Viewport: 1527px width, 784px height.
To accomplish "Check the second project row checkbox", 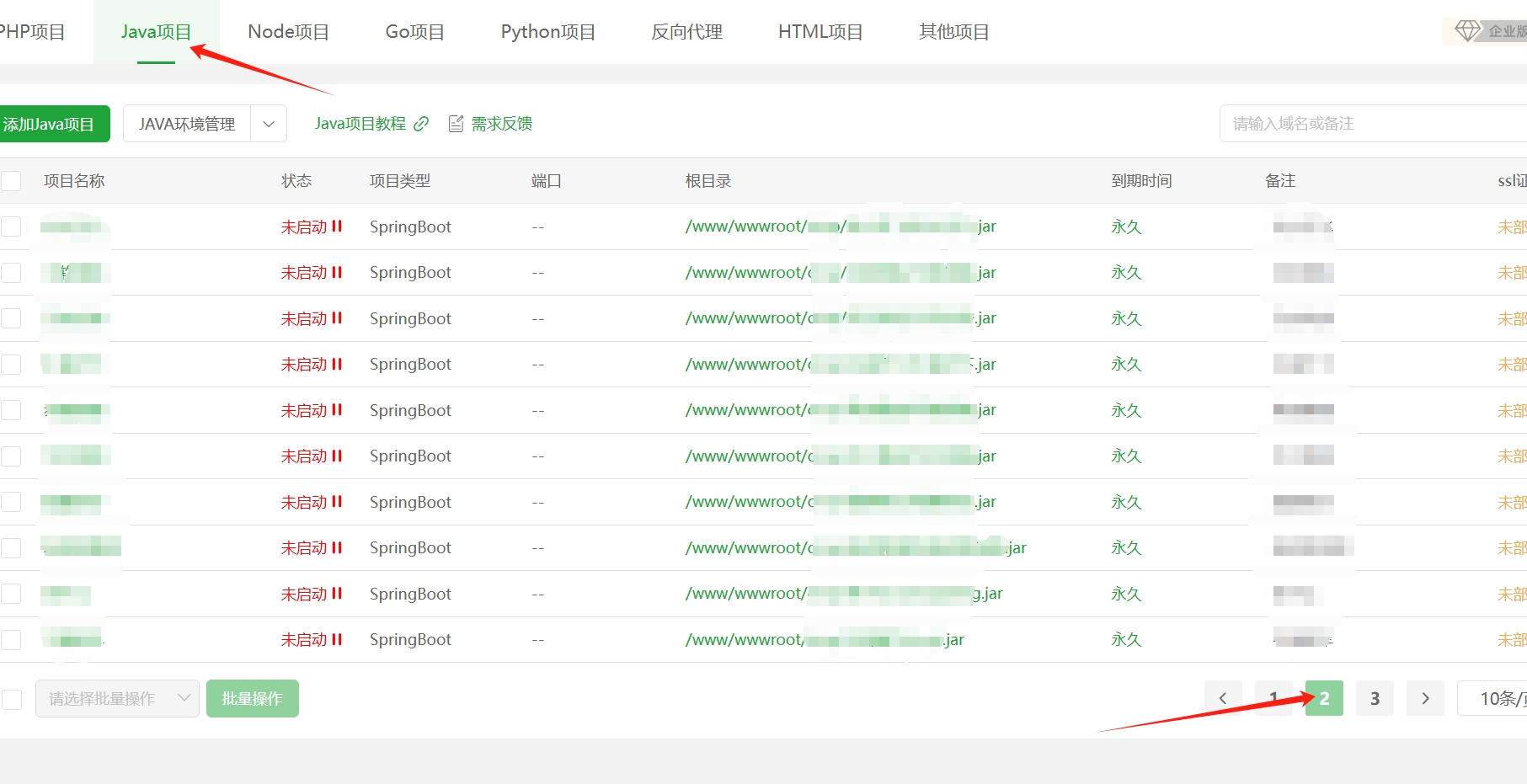I will tap(11, 273).
